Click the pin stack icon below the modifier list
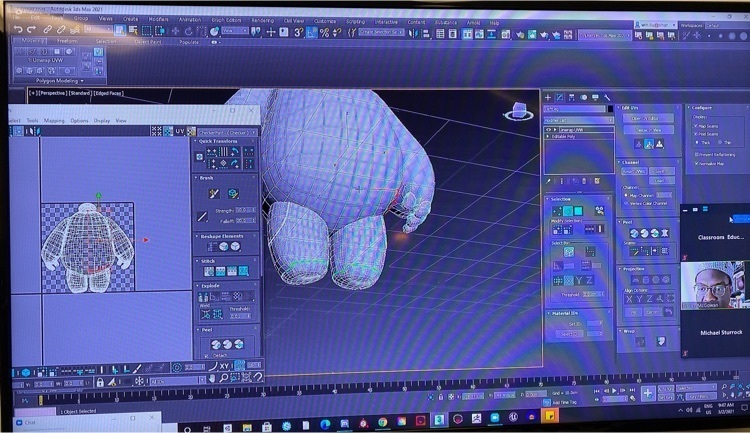This screenshot has height=433, width=750. point(549,181)
